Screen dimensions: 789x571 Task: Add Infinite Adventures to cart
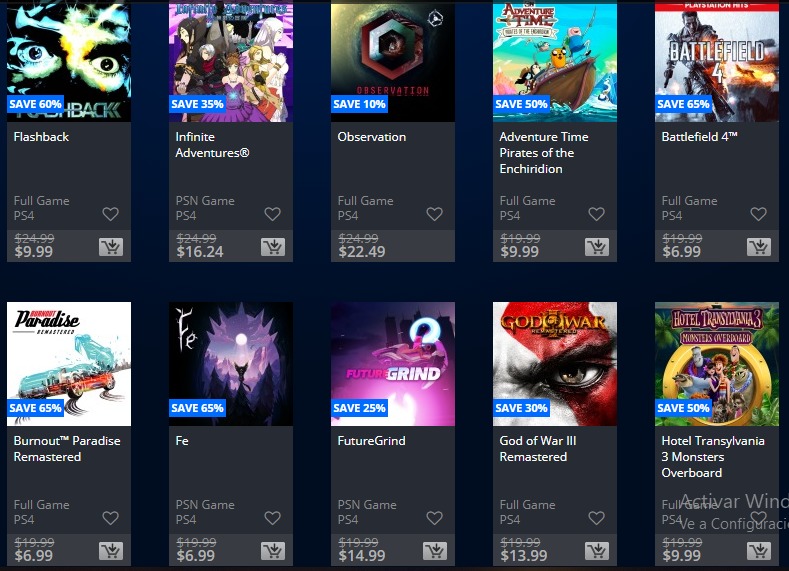(x=273, y=247)
